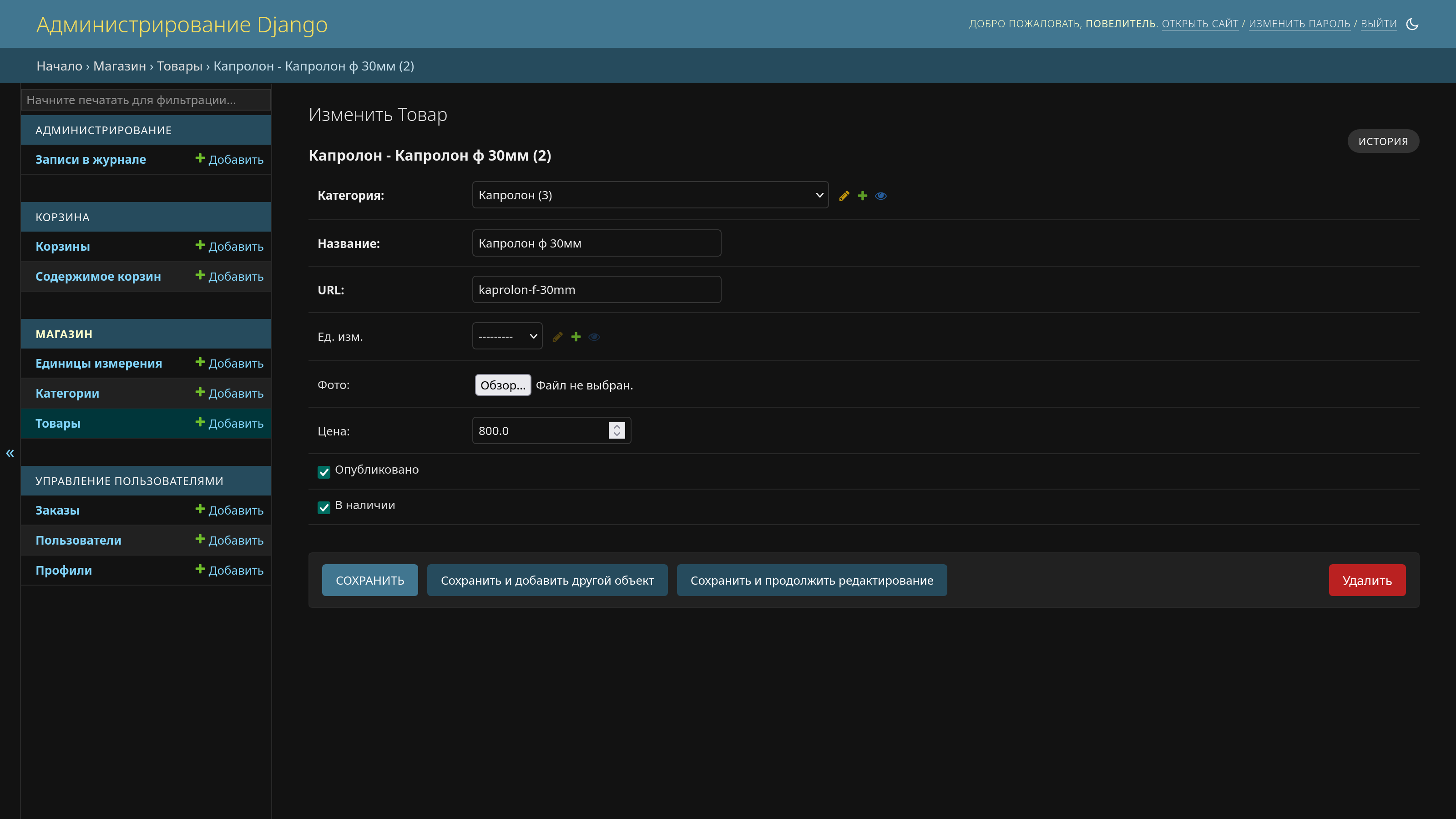This screenshot has width=1456, height=819.
Task: Add new Товары entry
Action: [229, 423]
